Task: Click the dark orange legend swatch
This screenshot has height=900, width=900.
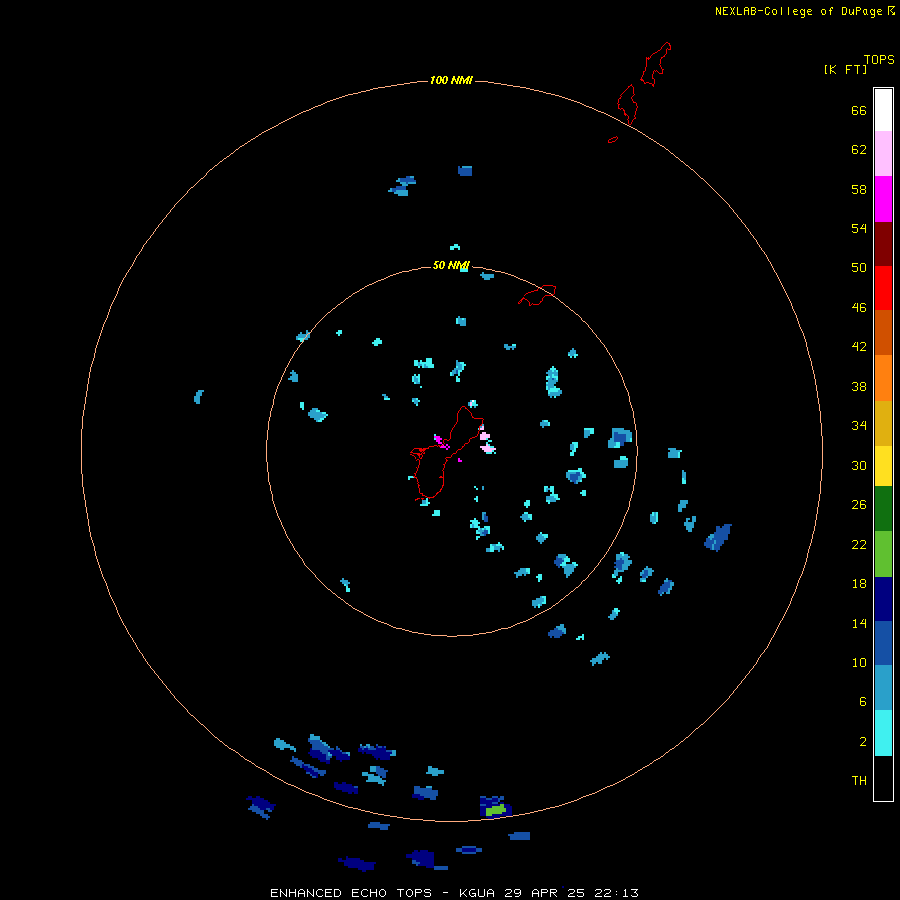Action: coord(883,332)
